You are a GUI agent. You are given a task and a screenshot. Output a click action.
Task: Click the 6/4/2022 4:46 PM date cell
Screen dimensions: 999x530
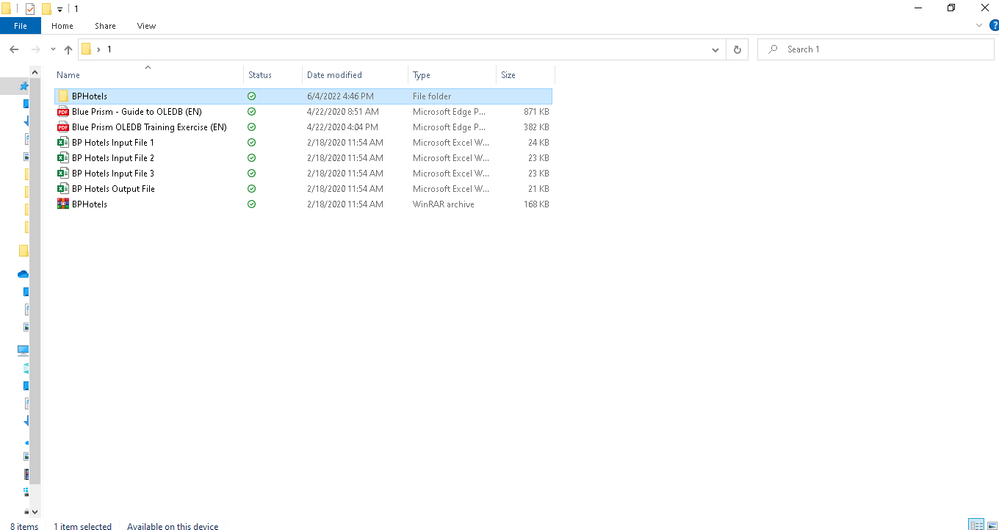click(340, 96)
